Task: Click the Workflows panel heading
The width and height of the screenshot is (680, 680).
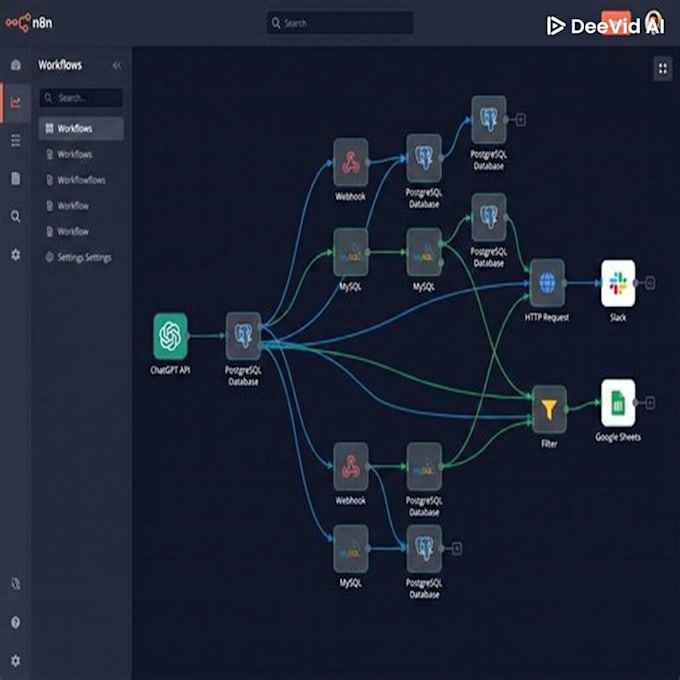Action: coord(60,65)
